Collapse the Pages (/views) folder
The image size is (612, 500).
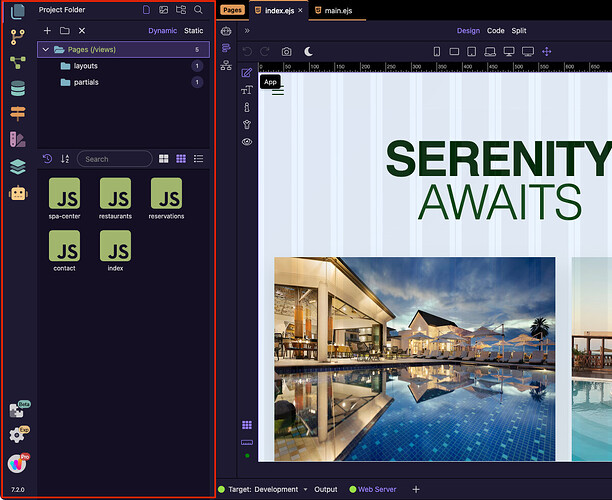[x=46, y=49]
